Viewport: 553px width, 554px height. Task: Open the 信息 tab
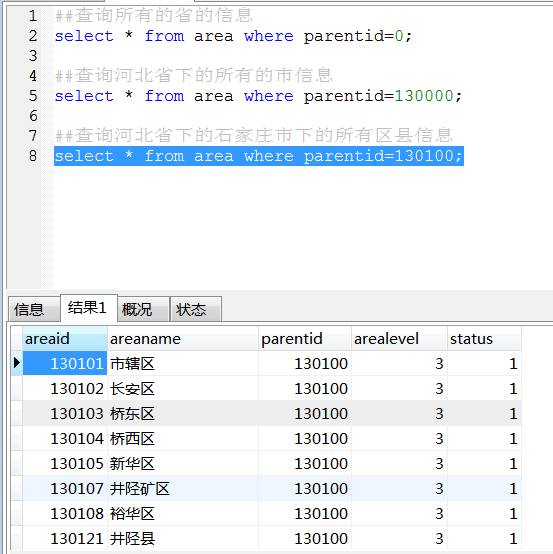[x=34, y=310]
